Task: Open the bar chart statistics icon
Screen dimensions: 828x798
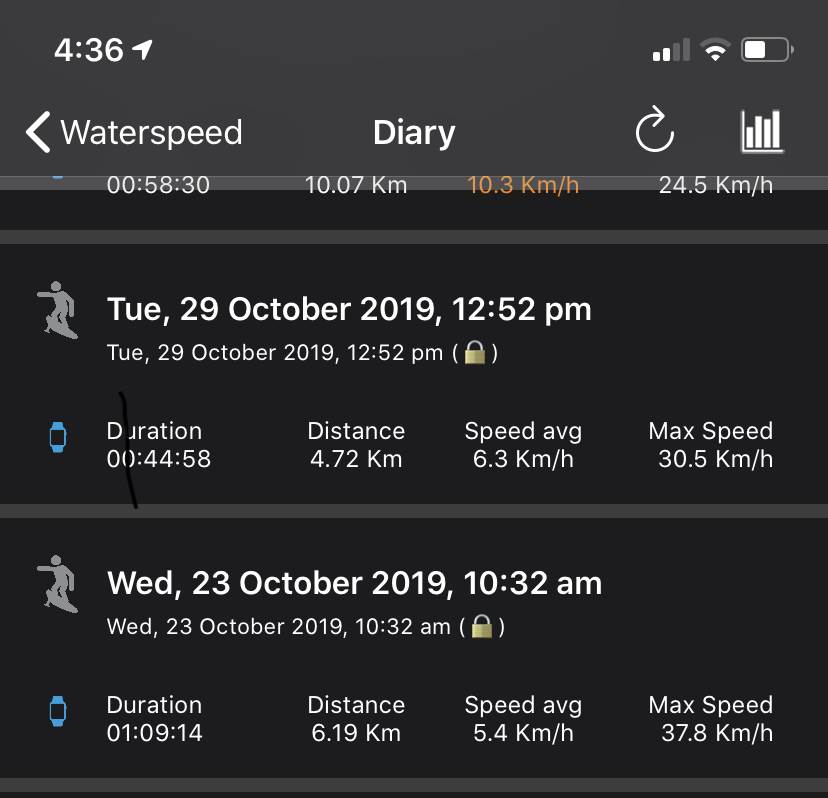Action: pyautogui.click(x=761, y=132)
